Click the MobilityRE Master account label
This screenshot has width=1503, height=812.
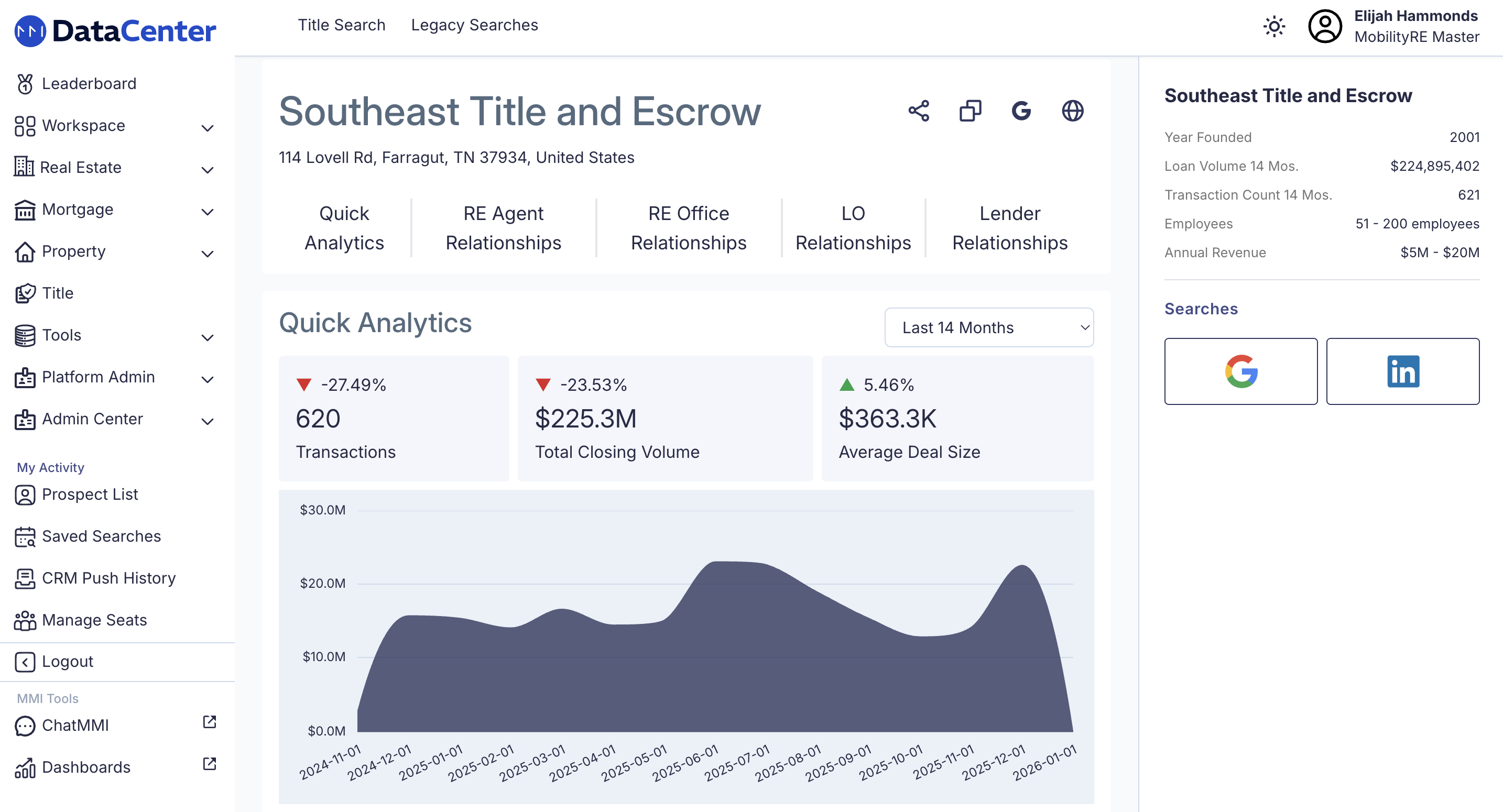tap(1417, 37)
